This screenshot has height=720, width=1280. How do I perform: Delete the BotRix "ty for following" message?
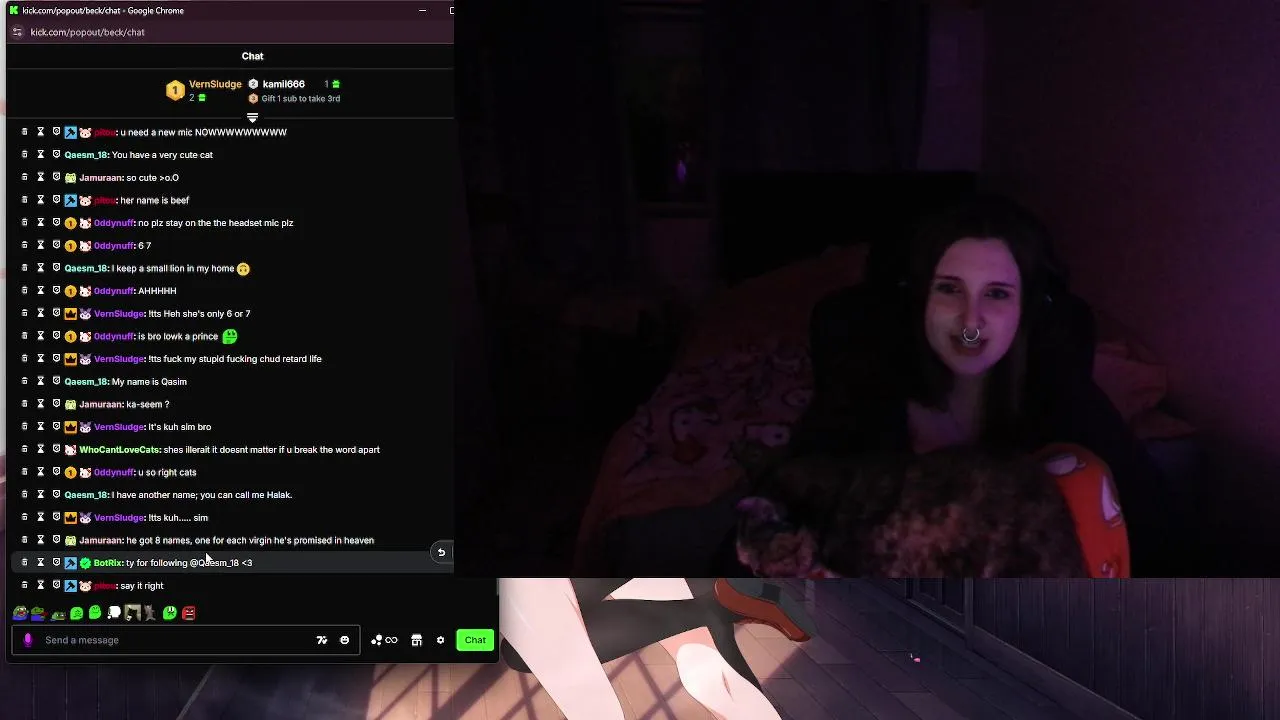pyautogui.click(x=24, y=562)
